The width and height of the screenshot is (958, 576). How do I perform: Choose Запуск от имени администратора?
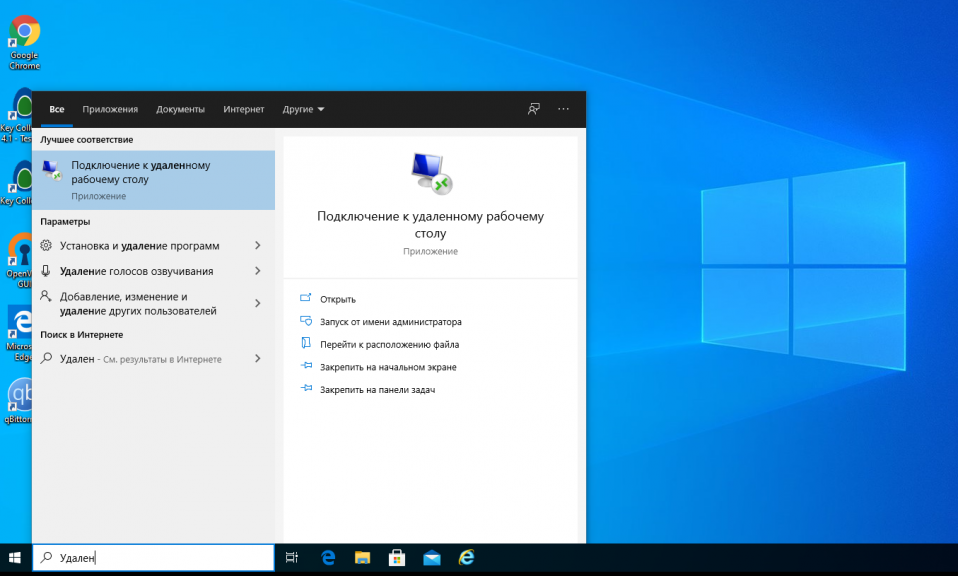click(x=390, y=322)
